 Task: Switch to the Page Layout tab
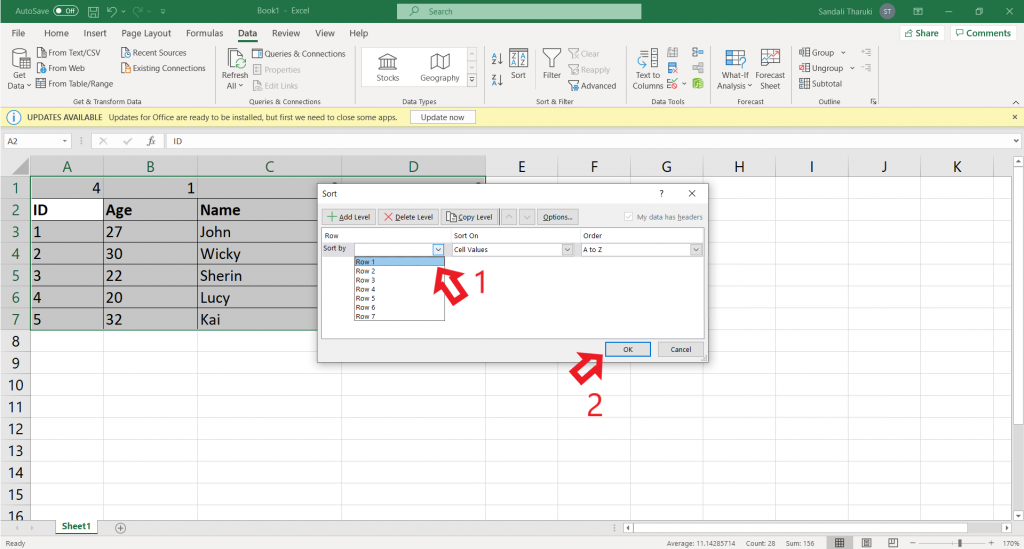click(x=146, y=33)
